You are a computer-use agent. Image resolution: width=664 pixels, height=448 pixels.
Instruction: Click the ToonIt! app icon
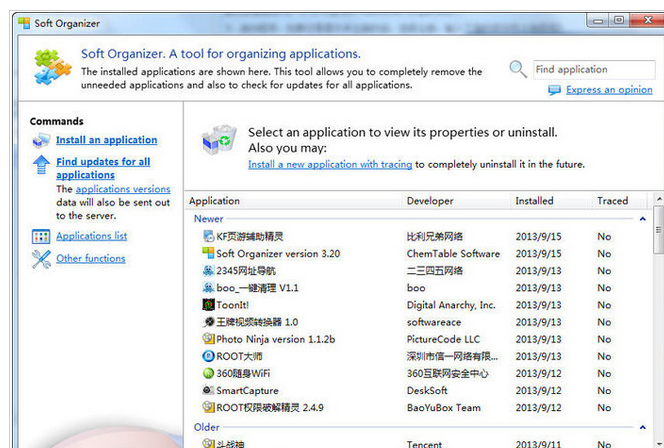(208, 304)
